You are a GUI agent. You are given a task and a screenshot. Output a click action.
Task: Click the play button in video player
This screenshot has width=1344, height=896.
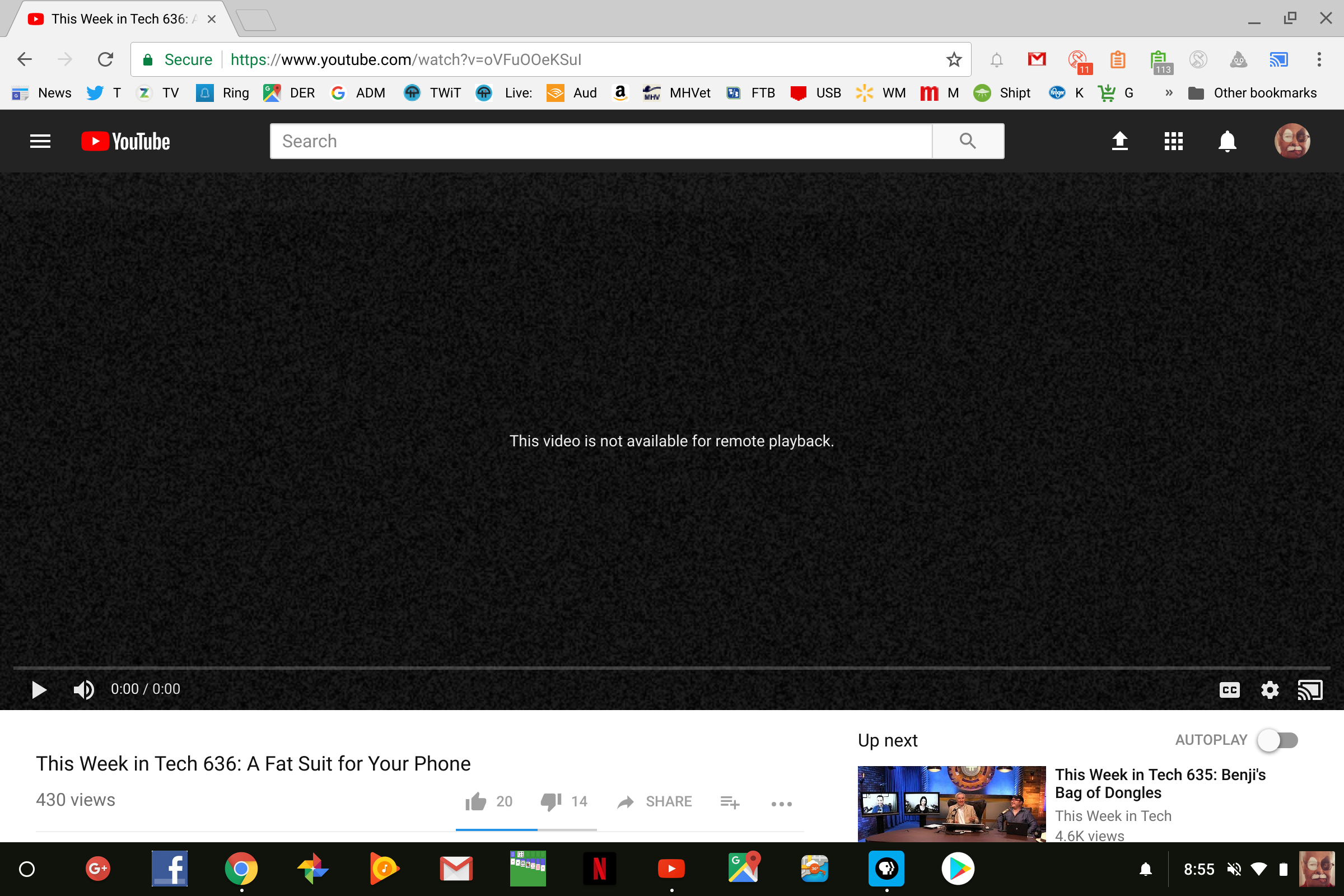[x=39, y=690]
